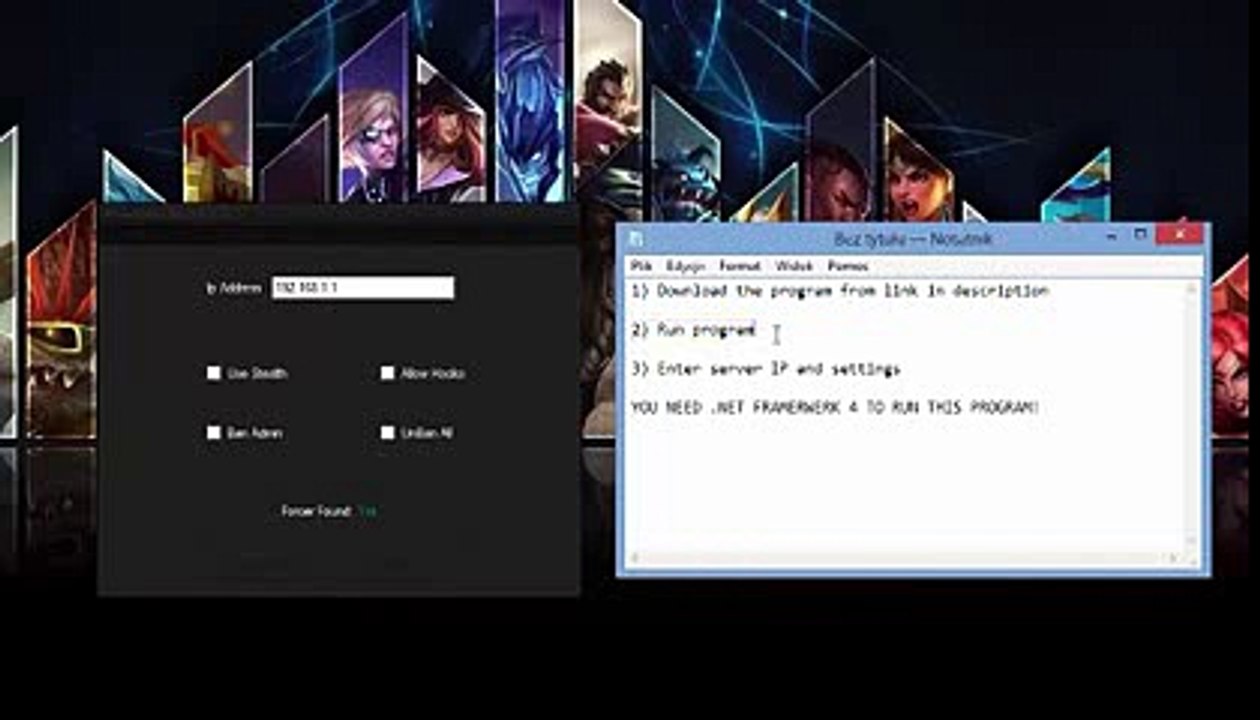The height and width of the screenshot is (720, 1260).
Task: Check the Ban Admin option
Action: 214,433
